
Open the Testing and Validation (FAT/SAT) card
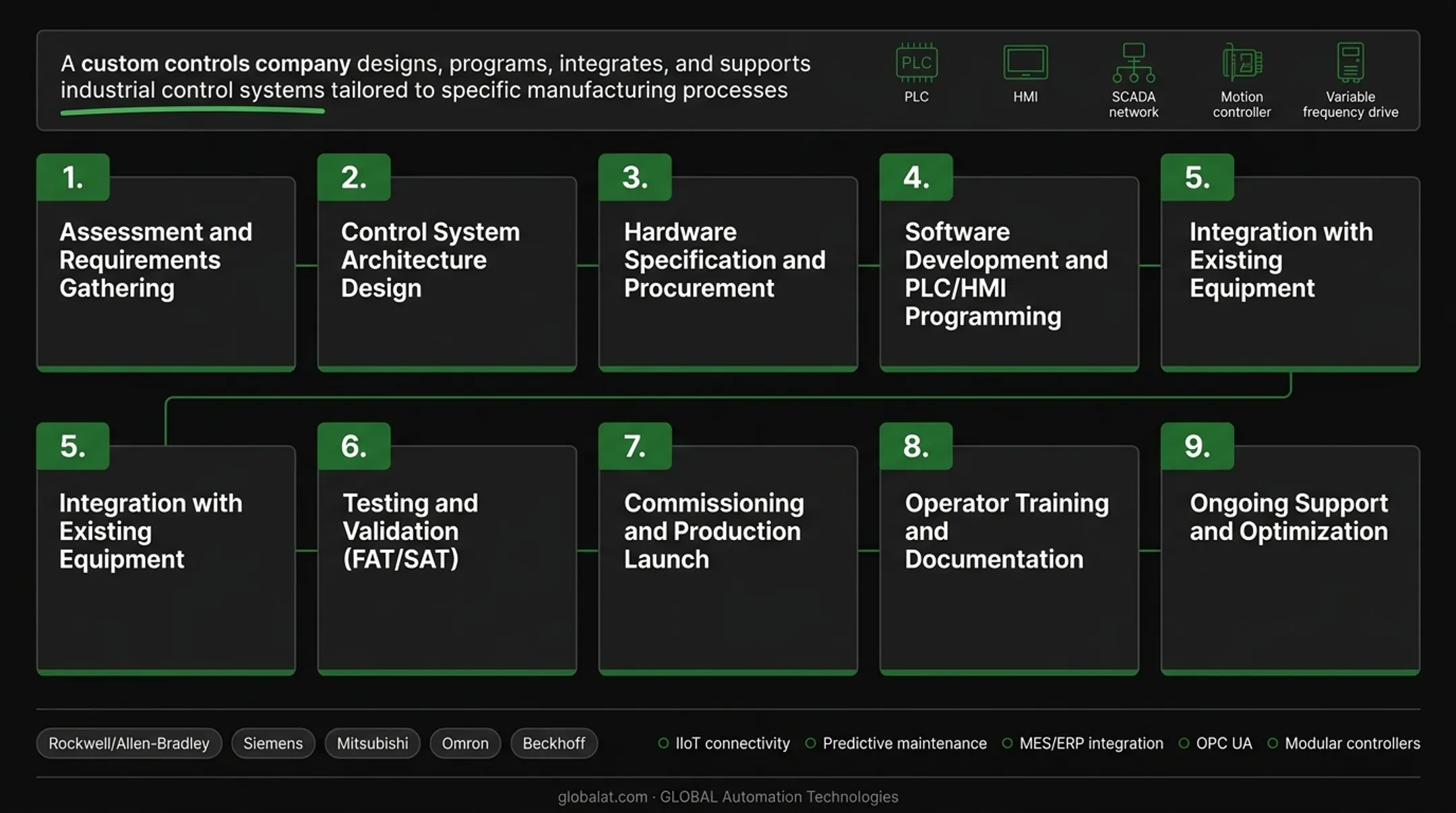447,560
